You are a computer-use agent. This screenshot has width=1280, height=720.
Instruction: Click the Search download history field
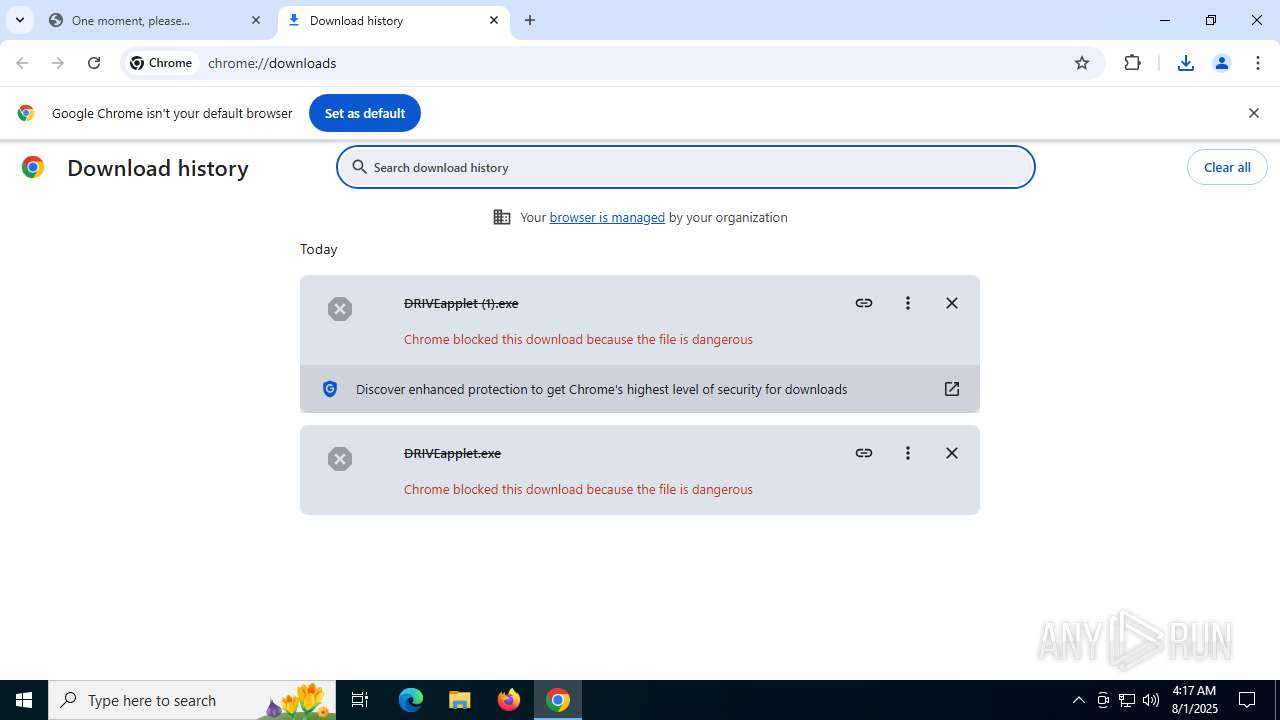686,167
